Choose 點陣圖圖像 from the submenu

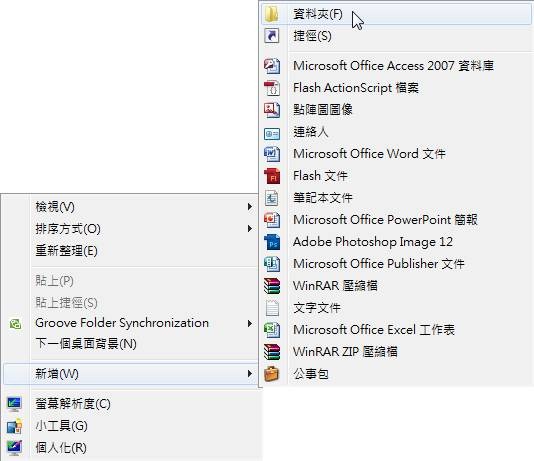coord(396,110)
